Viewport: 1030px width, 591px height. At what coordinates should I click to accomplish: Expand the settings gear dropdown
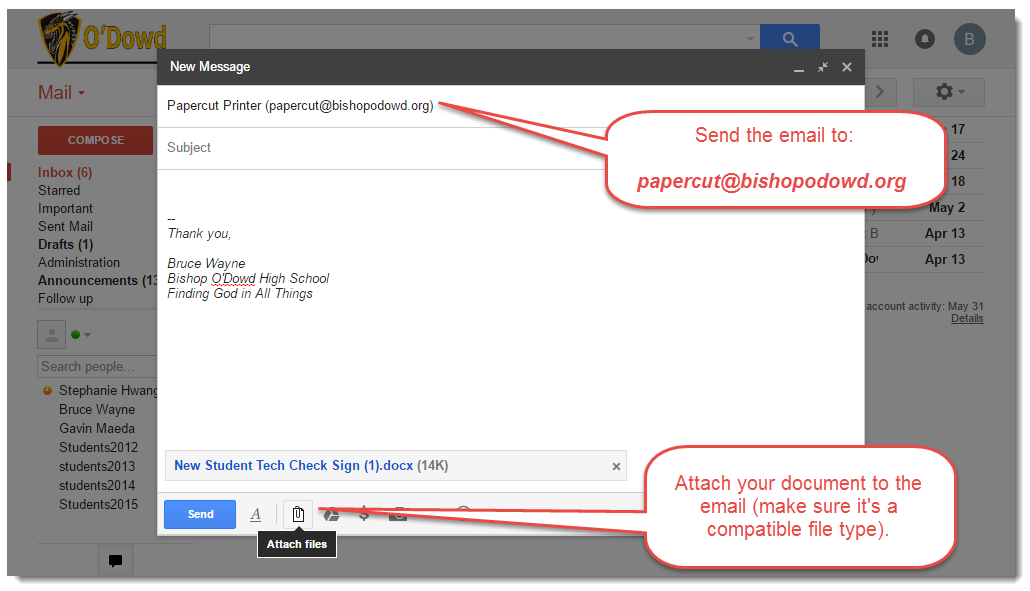(x=948, y=92)
